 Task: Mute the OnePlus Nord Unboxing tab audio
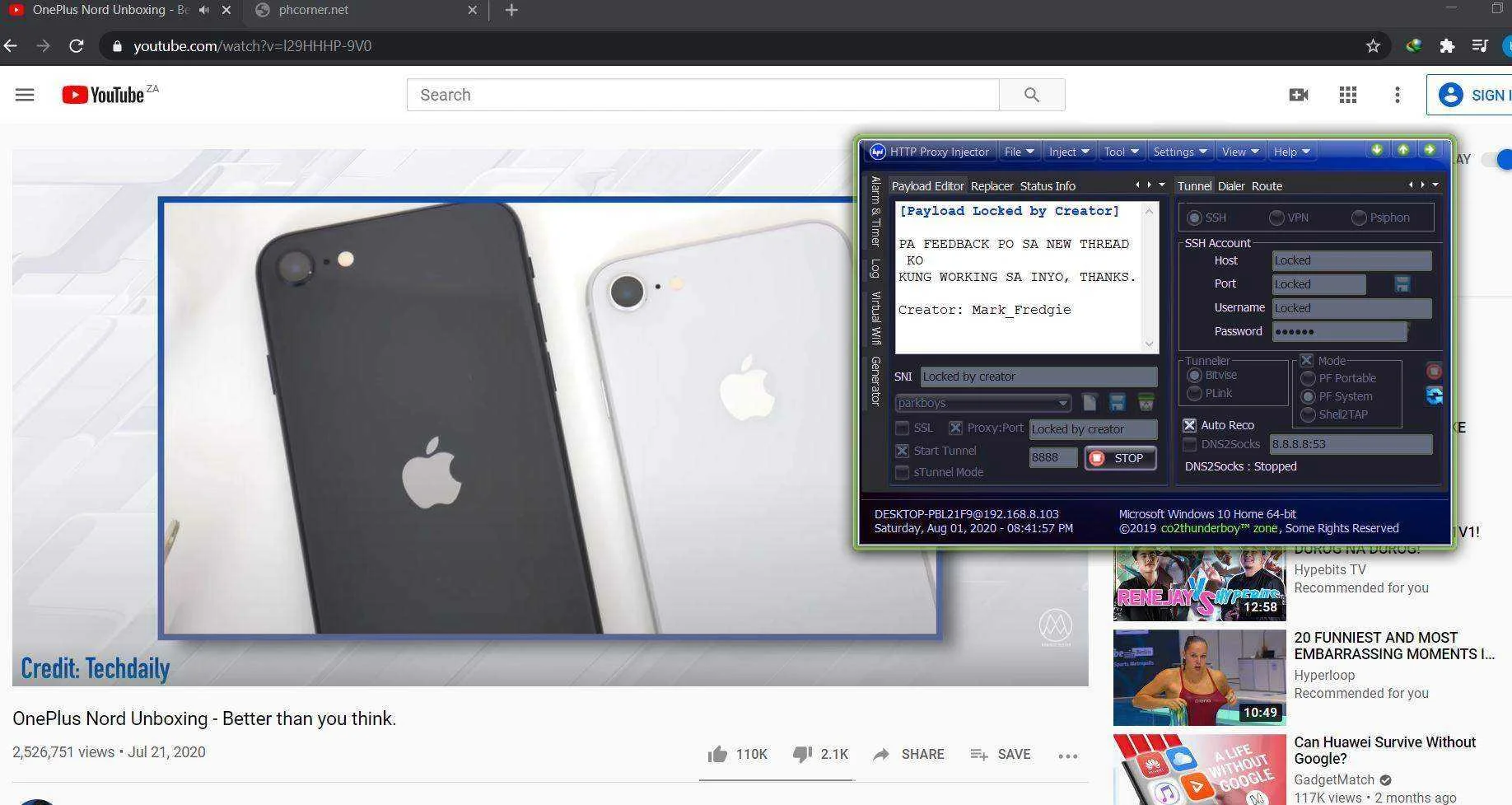pos(203,10)
